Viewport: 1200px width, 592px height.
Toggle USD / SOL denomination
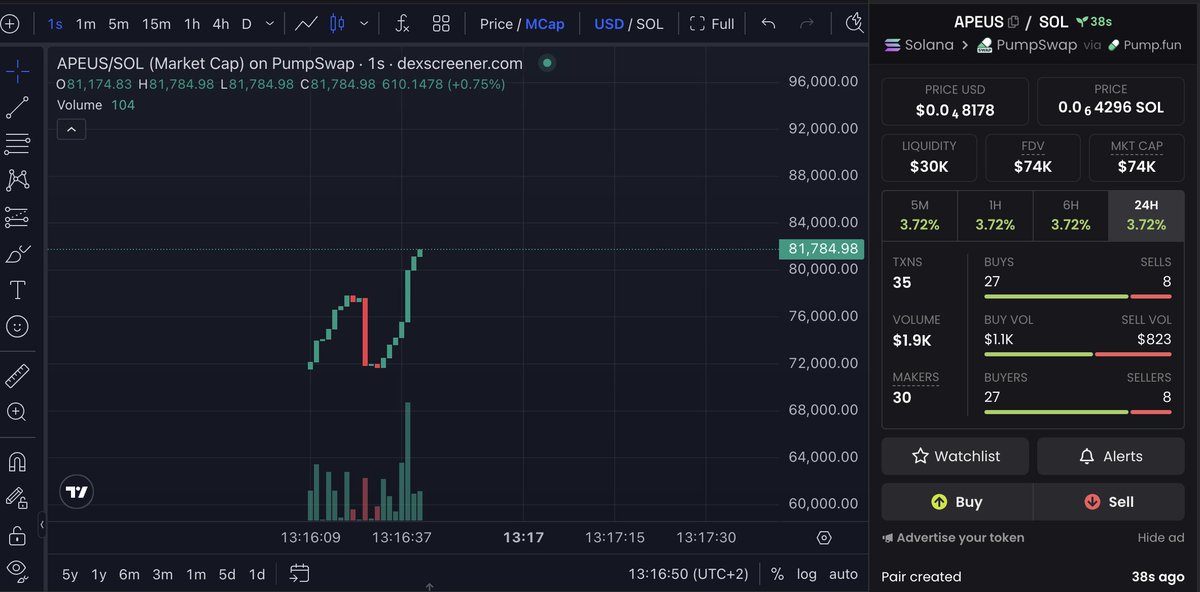click(629, 23)
